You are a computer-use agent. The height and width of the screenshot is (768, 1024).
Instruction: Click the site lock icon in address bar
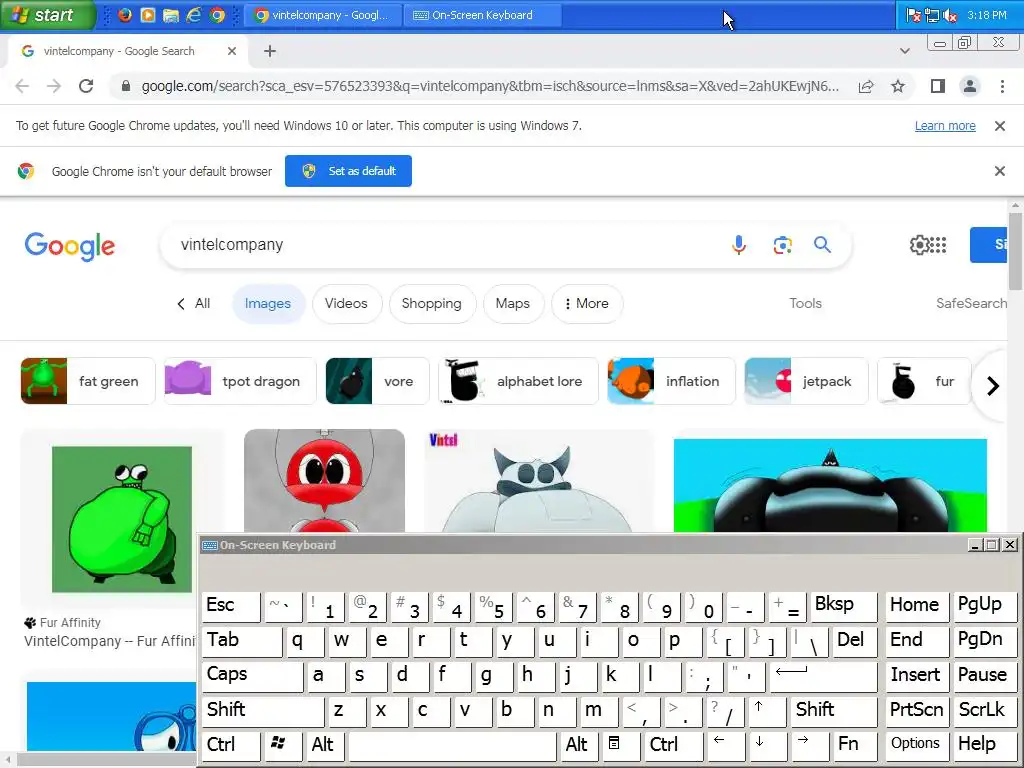126,86
